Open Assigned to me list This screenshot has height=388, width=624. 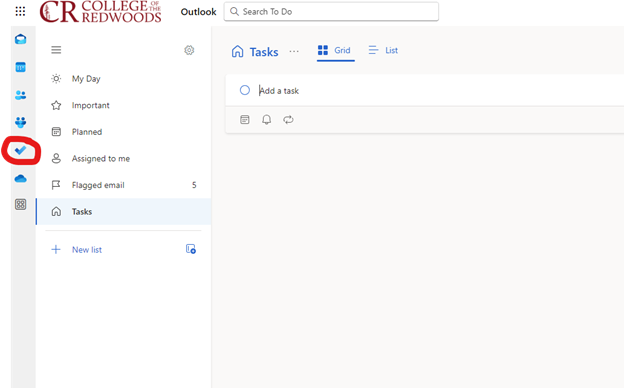click(123, 158)
